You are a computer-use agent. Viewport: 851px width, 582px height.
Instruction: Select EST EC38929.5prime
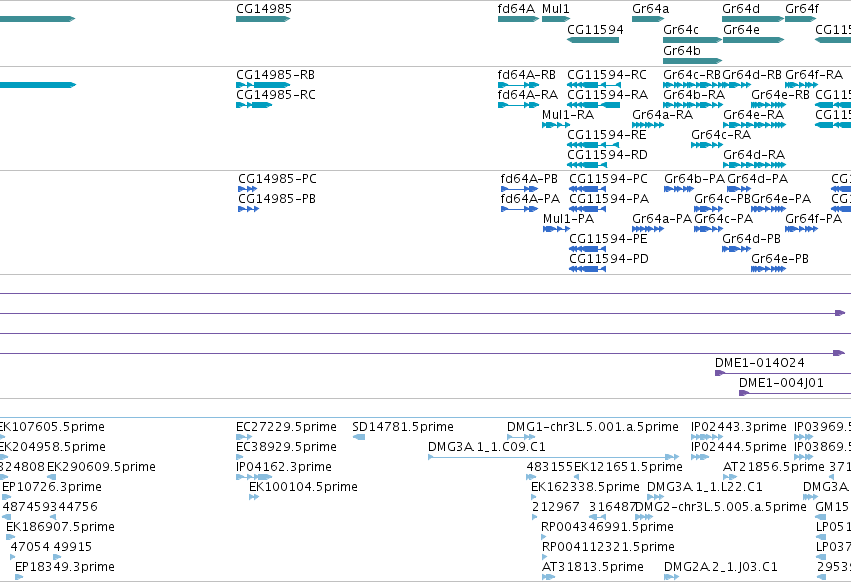click(240, 457)
